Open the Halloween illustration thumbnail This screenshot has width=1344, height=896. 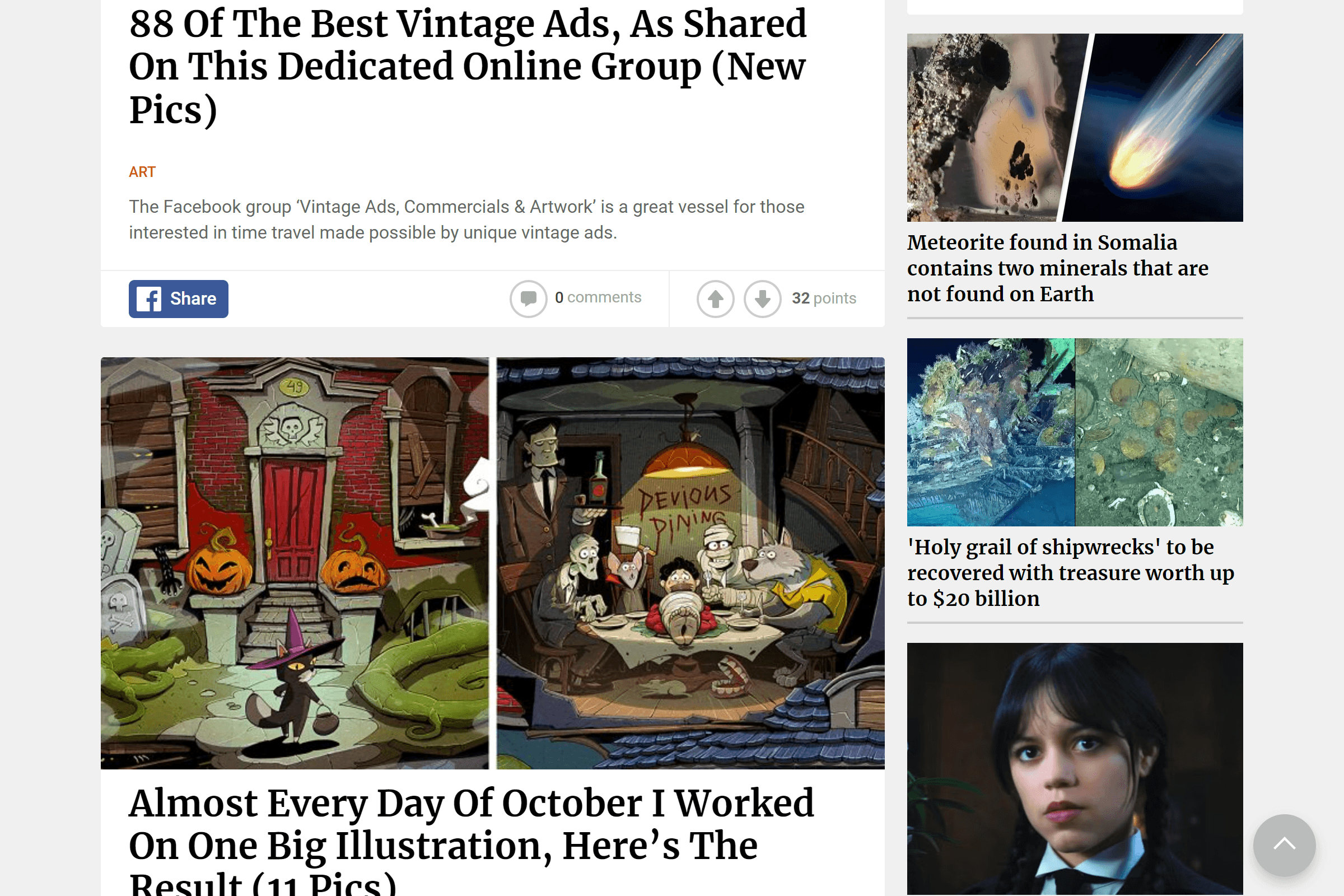(x=493, y=563)
